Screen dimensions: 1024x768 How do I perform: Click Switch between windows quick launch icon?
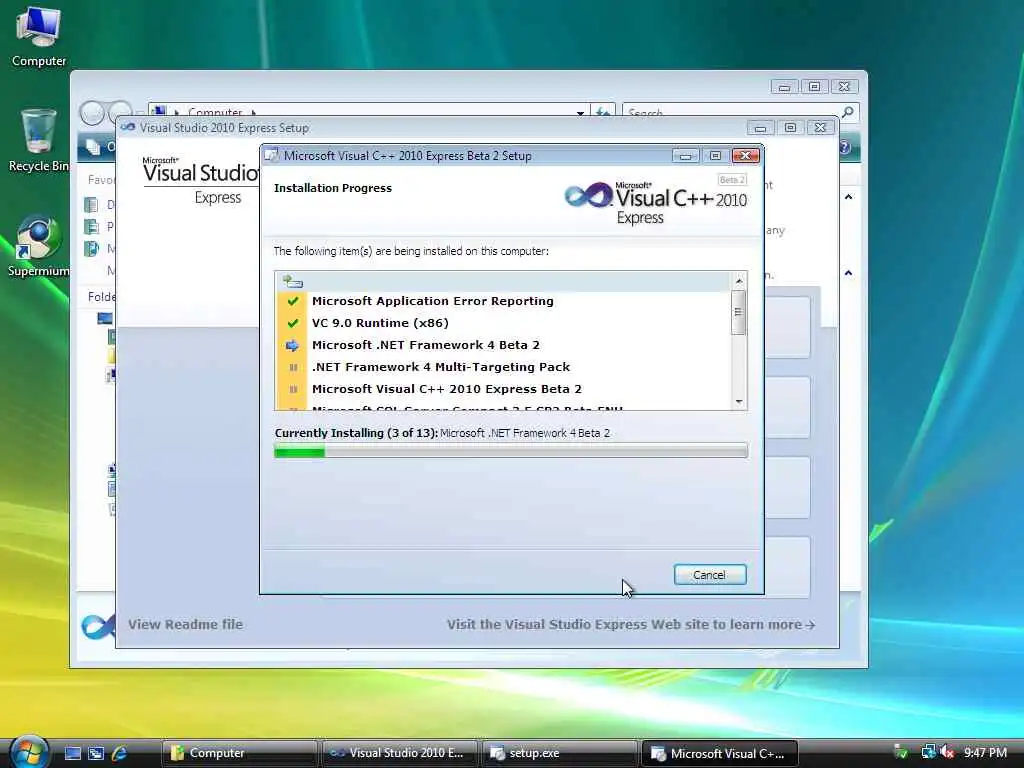96,753
